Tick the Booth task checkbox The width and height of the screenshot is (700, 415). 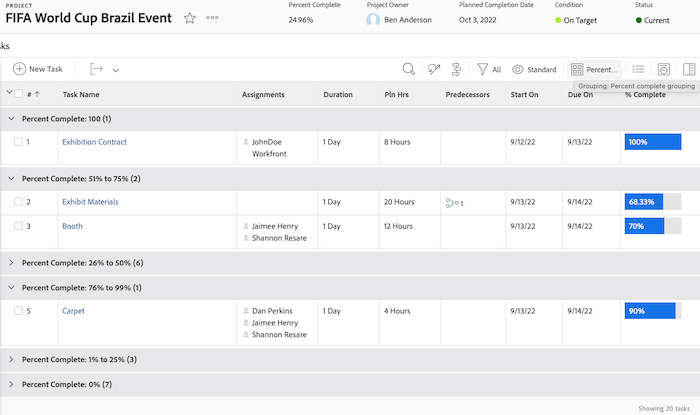click(18, 226)
